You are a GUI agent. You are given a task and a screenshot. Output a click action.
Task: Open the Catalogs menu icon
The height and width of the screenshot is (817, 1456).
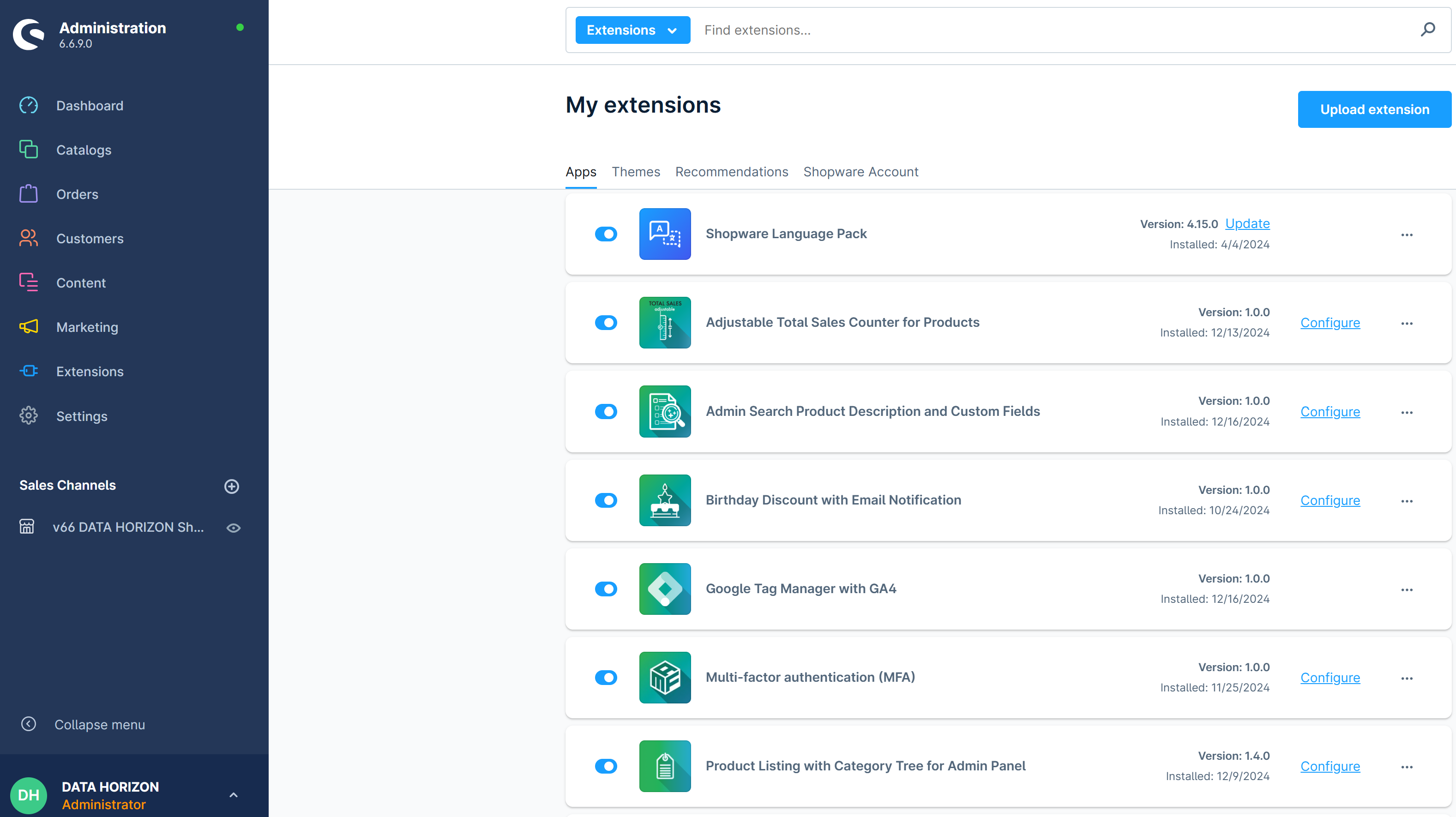click(28, 150)
